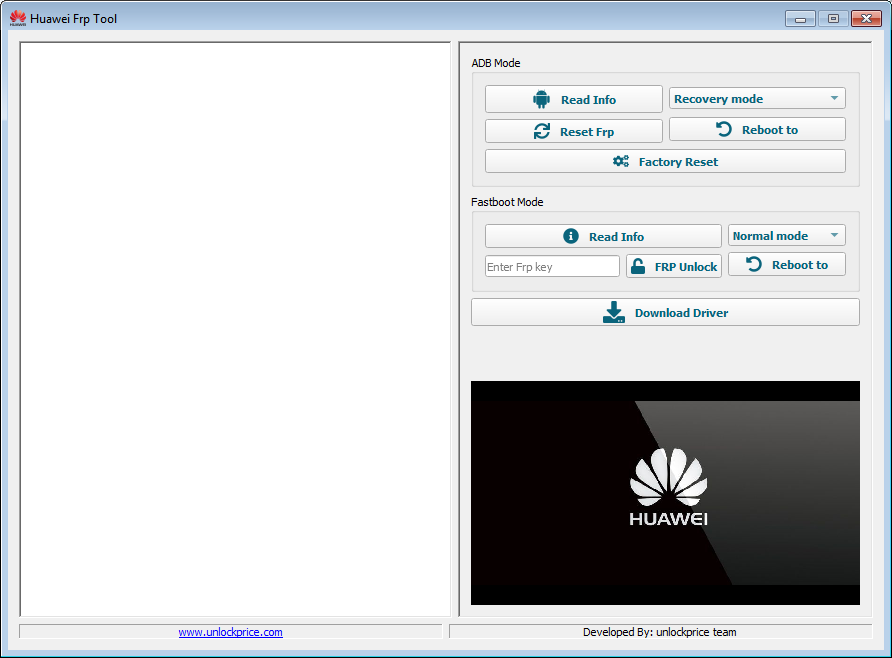Minimize the Huawei Frp Tool window
The height and width of the screenshot is (658, 892).
coord(800,19)
